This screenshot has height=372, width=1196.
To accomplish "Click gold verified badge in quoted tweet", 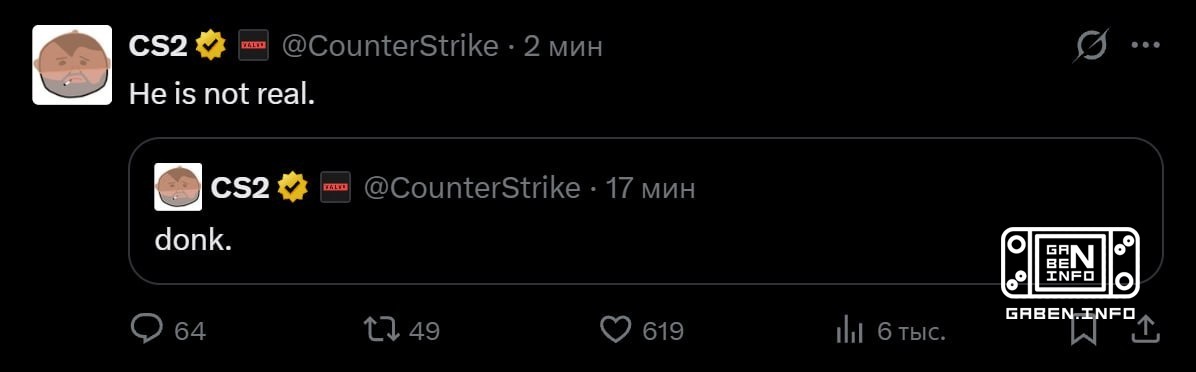I will 292,187.
